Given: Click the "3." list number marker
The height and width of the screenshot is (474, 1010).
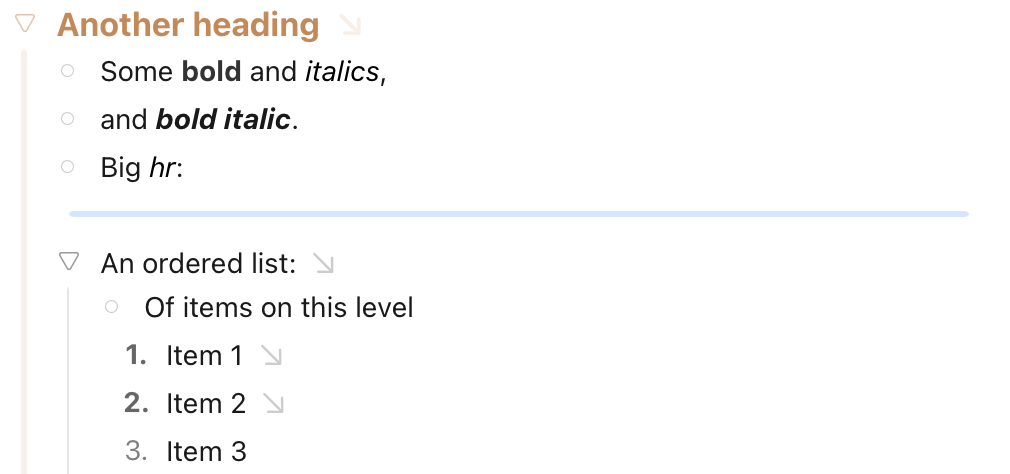Looking at the screenshot, I should [x=136, y=451].
